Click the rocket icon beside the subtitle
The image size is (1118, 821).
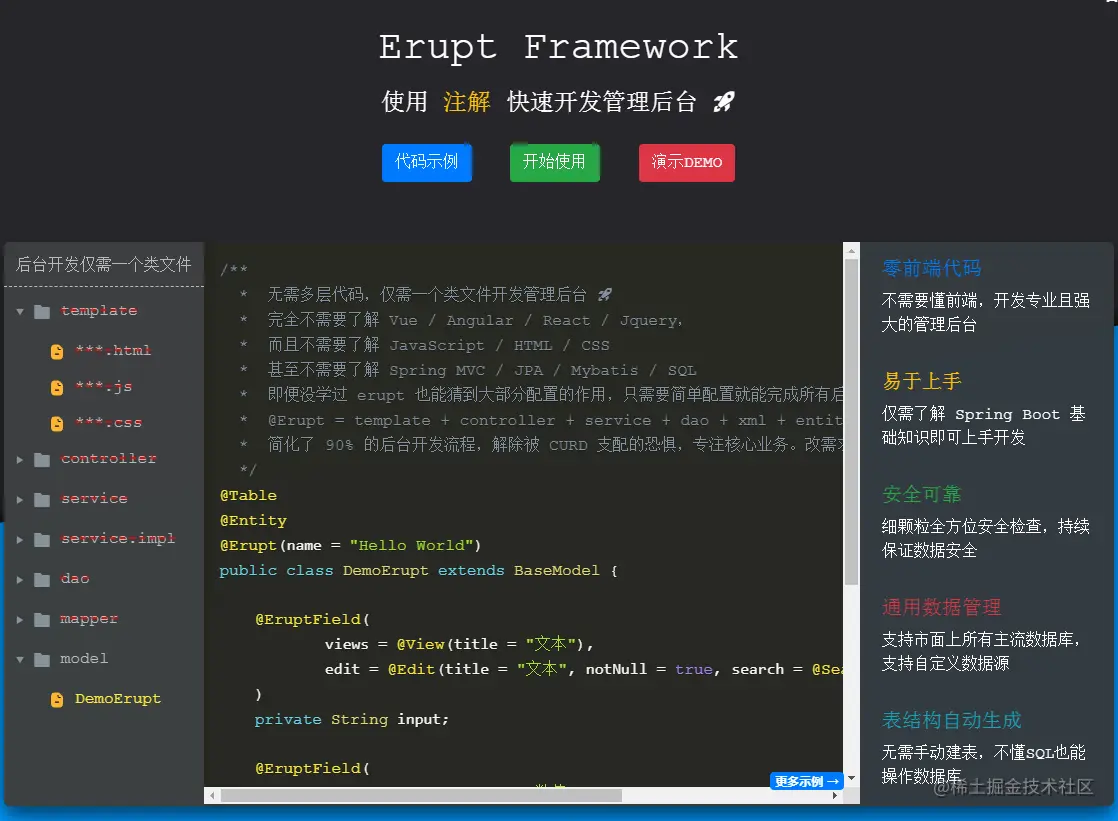click(724, 102)
